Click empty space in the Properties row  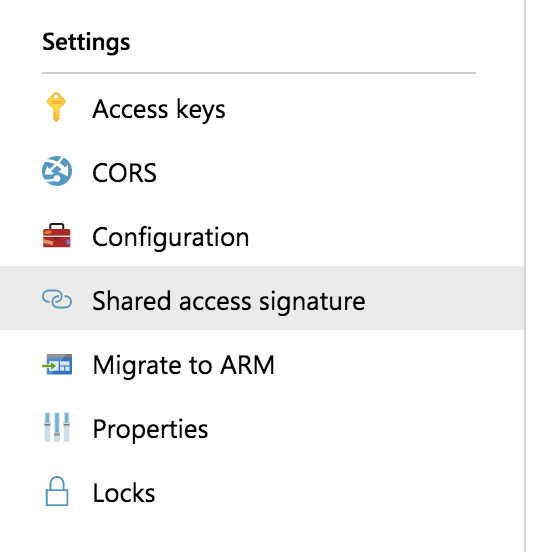point(366,429)
